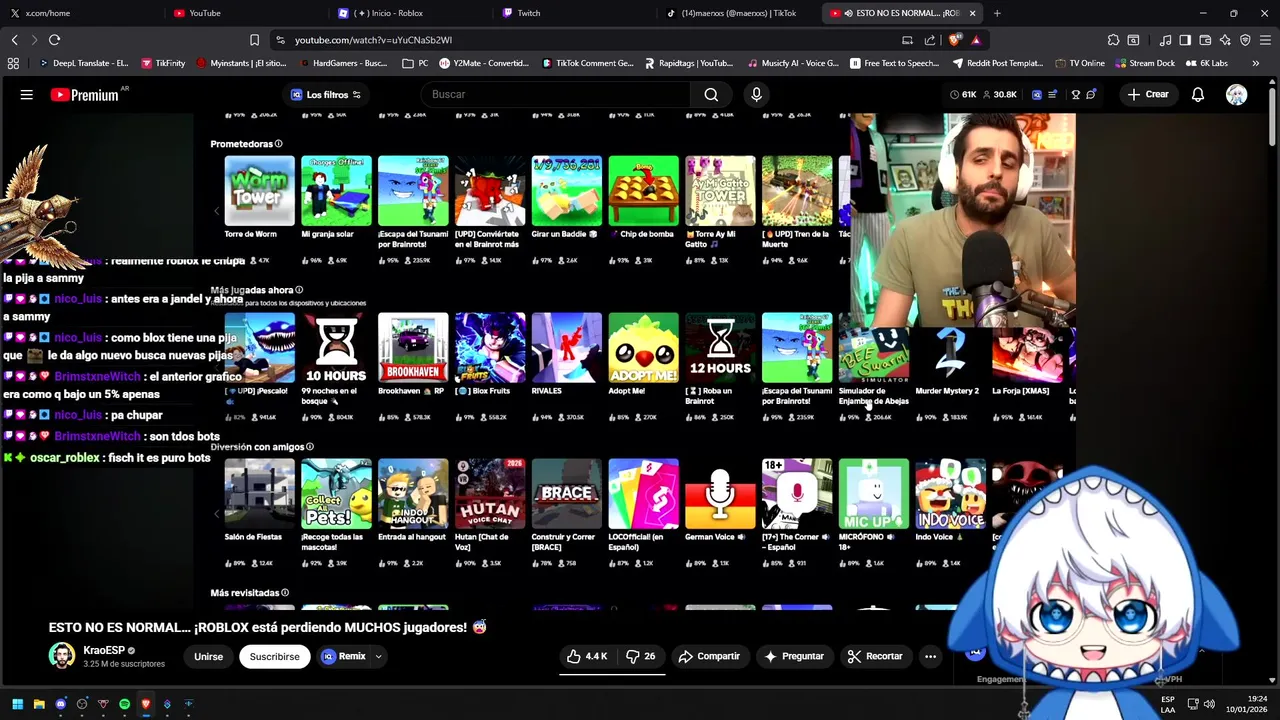Click the Preguntar button
The width and height of the screenshot is (1280, 720).
794,657
